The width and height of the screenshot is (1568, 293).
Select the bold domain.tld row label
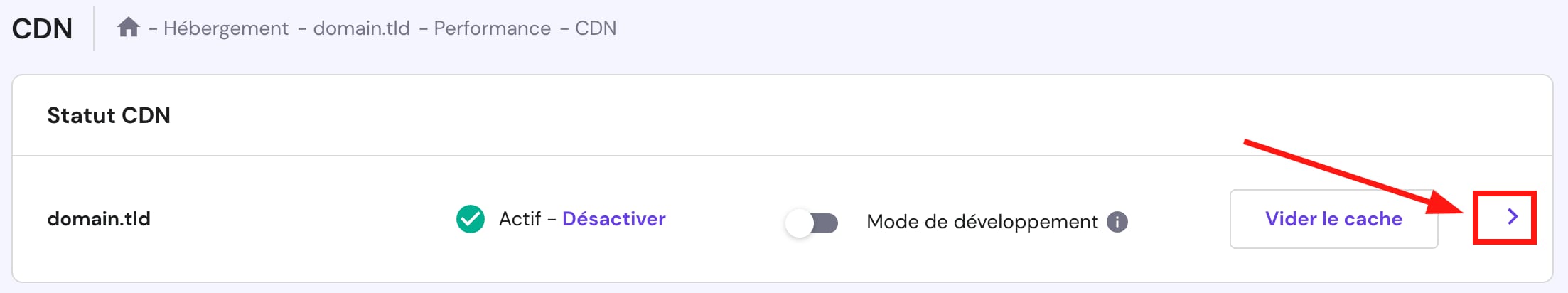pyautogui.click(x=99, y=219)
